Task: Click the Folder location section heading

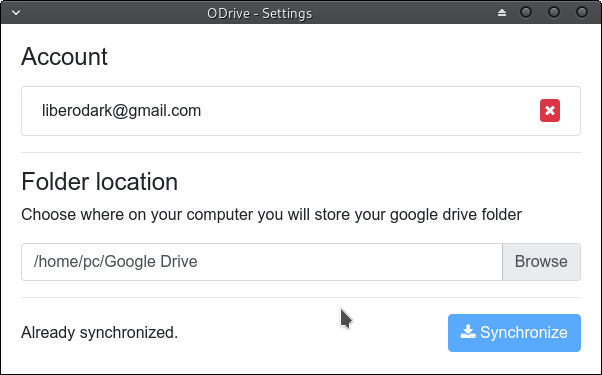Action: coord(99,182)
